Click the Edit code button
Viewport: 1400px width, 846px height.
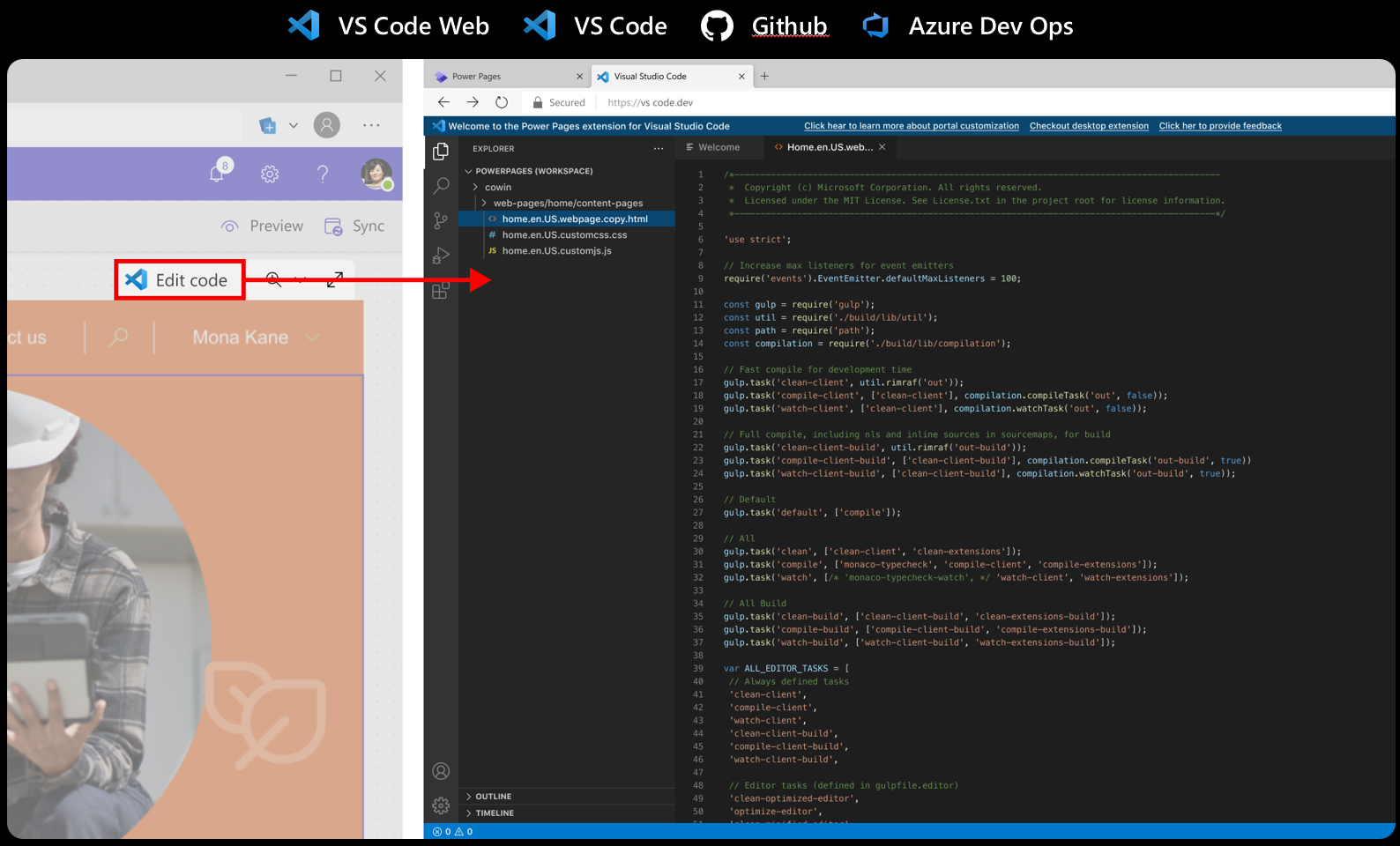pyautogui.click(x=179, y=280)
